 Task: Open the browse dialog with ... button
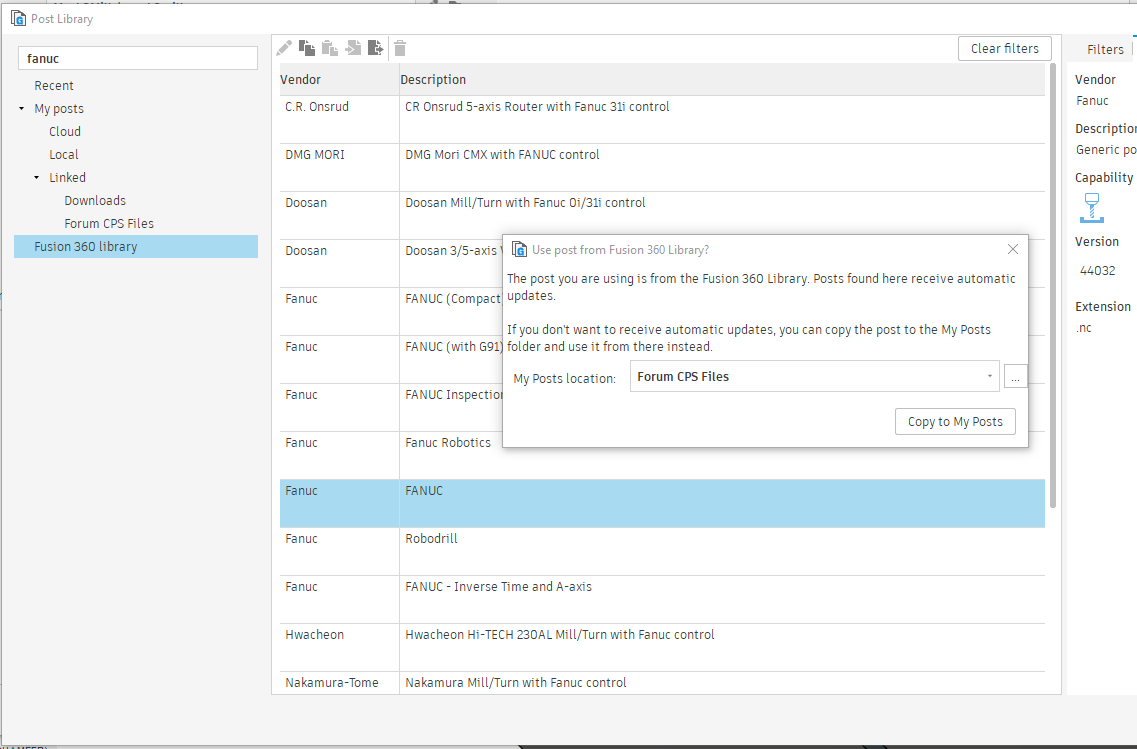coord(1015,376)
